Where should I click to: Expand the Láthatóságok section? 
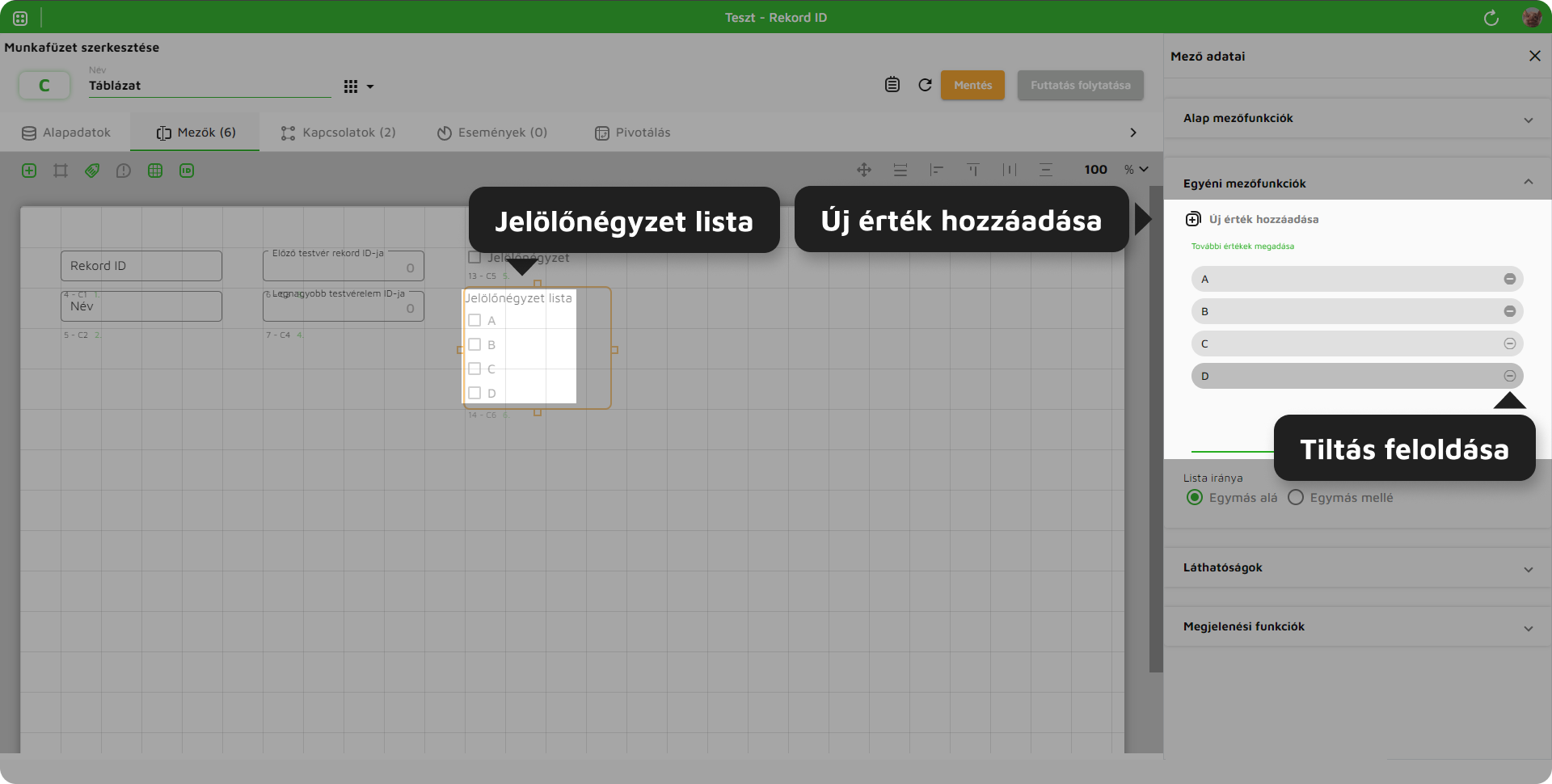(x=1357, y=568)
